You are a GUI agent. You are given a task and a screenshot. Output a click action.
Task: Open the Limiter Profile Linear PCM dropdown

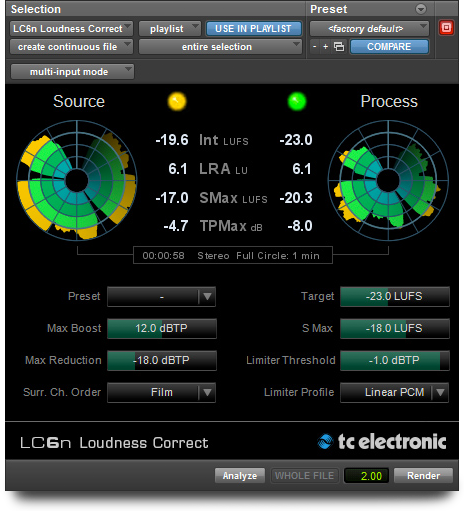[395, 392]
